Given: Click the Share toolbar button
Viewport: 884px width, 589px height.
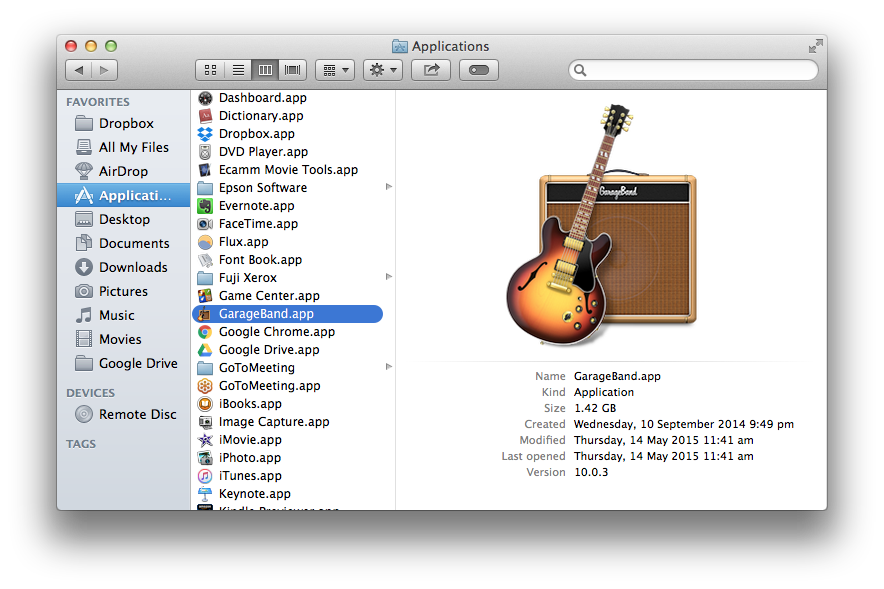Looking at the screenshot, I should tap(431, 70).
